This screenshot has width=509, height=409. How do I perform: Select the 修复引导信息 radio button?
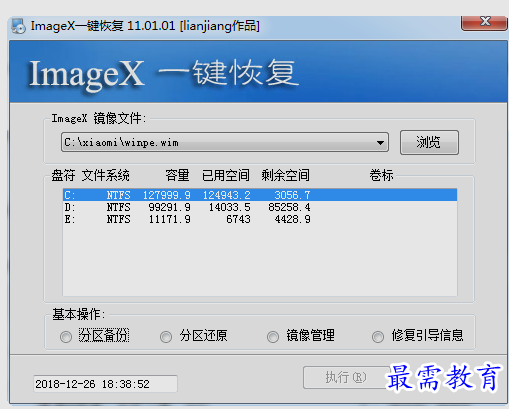[x=378, y=337]
